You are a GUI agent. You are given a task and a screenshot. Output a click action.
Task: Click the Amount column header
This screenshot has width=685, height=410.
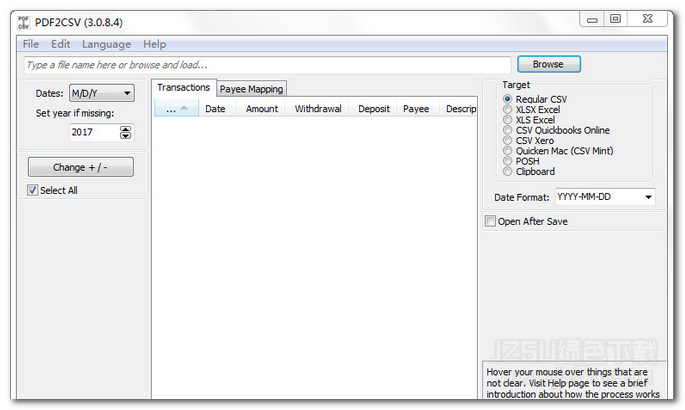tap(261, 109)
